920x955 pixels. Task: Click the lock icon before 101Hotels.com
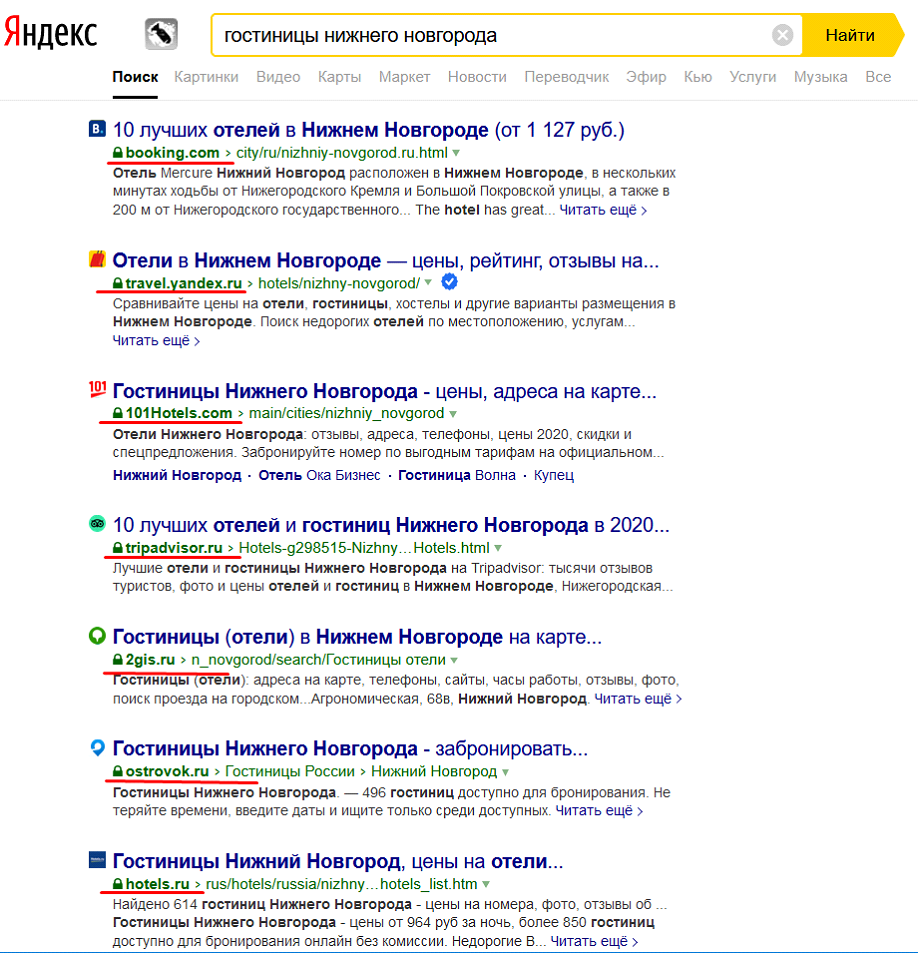coord(118,414)
